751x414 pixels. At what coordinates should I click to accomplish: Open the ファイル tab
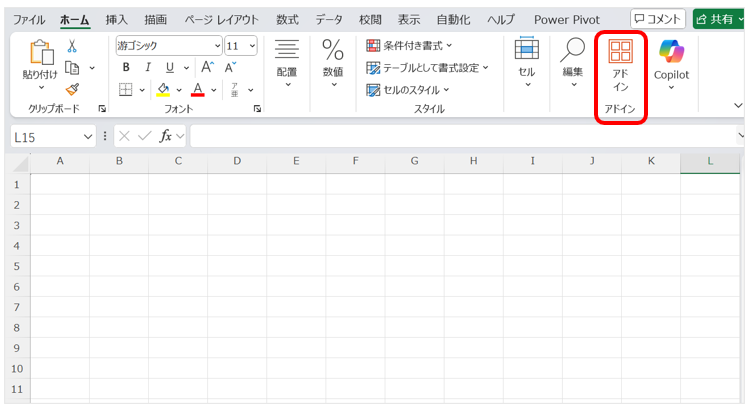(29, 20)
